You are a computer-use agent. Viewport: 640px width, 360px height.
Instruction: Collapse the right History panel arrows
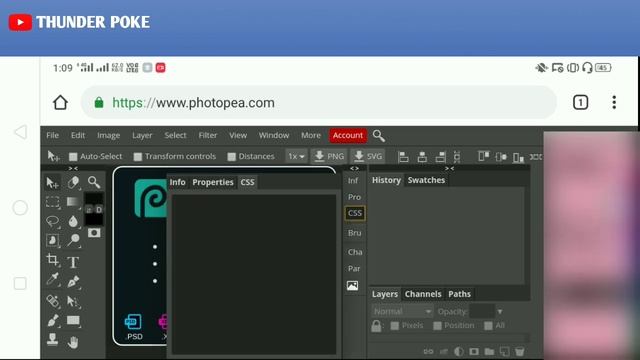click(x=449, y=169)
